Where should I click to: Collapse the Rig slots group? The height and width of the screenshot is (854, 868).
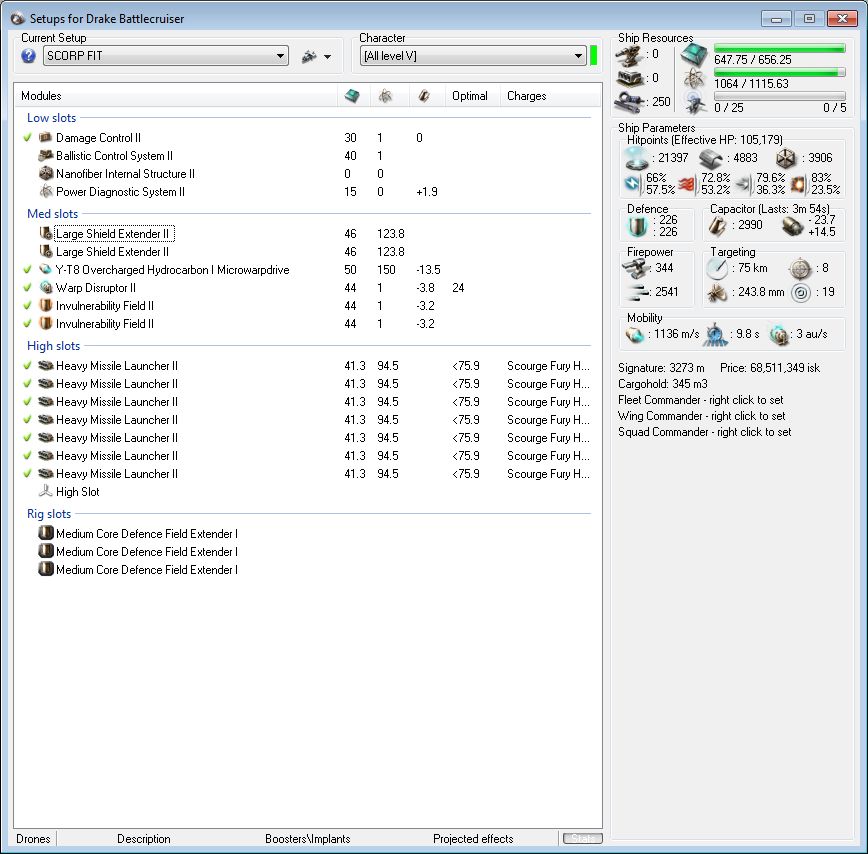click(49, 514)
